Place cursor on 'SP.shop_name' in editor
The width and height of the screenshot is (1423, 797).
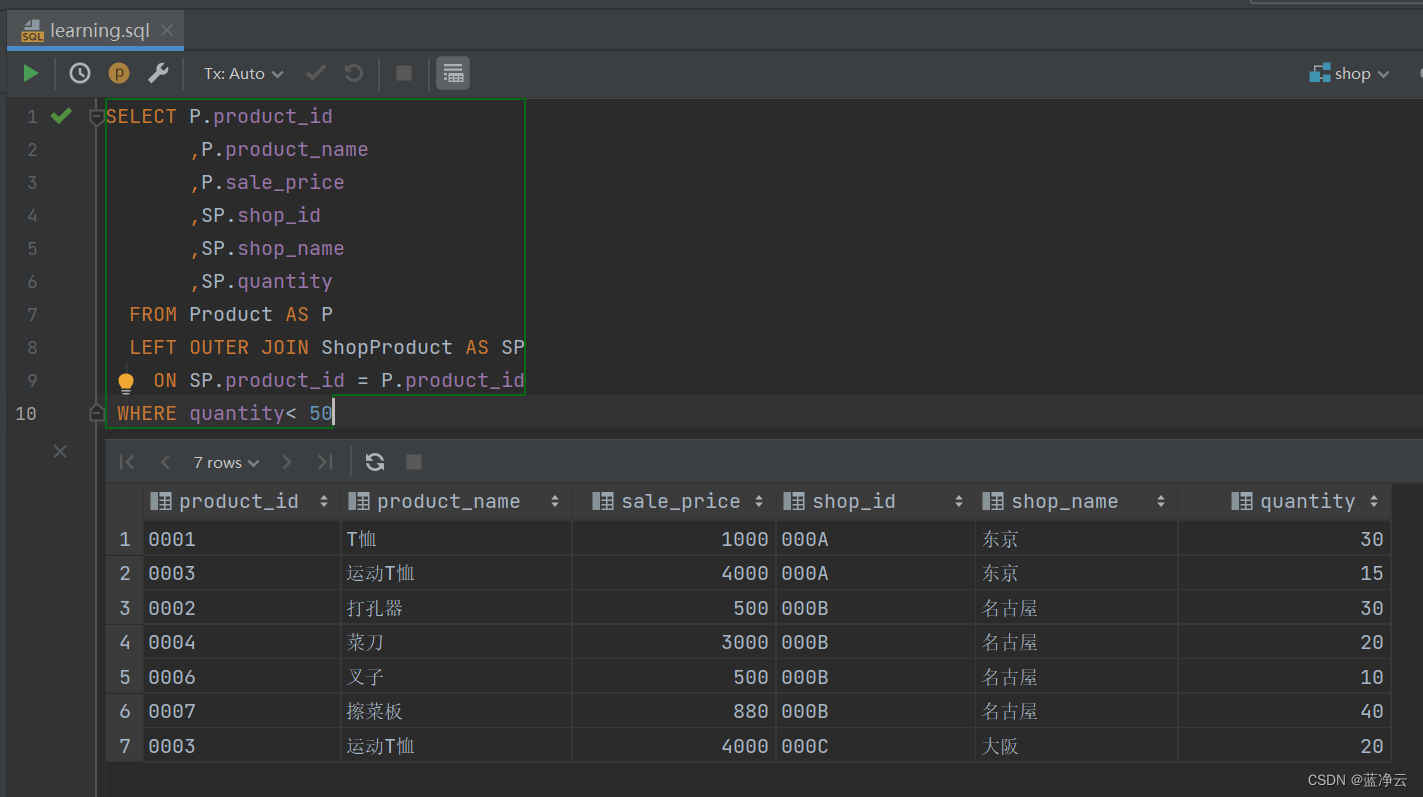point(273,248)
